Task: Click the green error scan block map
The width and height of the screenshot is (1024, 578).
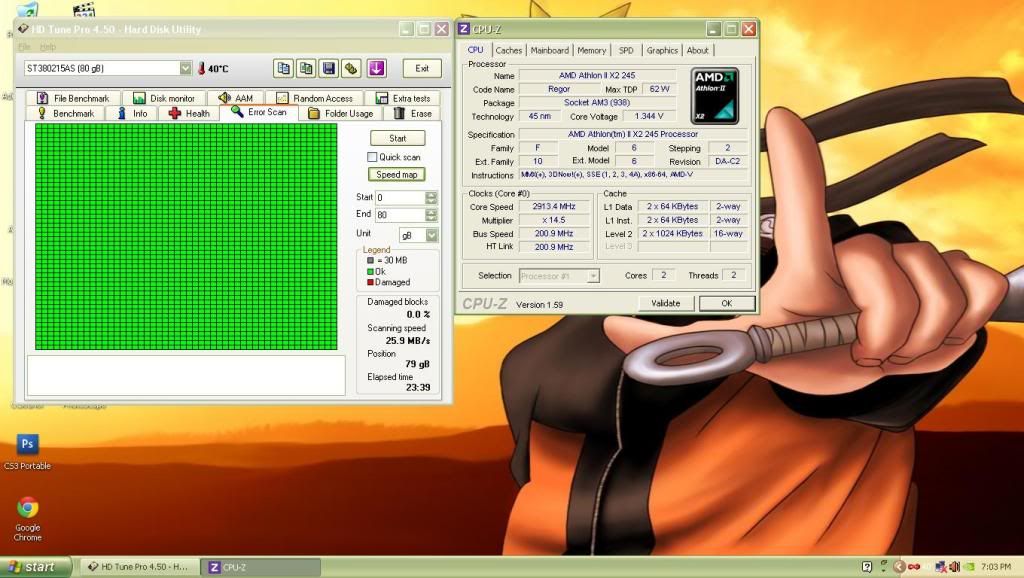Action: [186, 236]
